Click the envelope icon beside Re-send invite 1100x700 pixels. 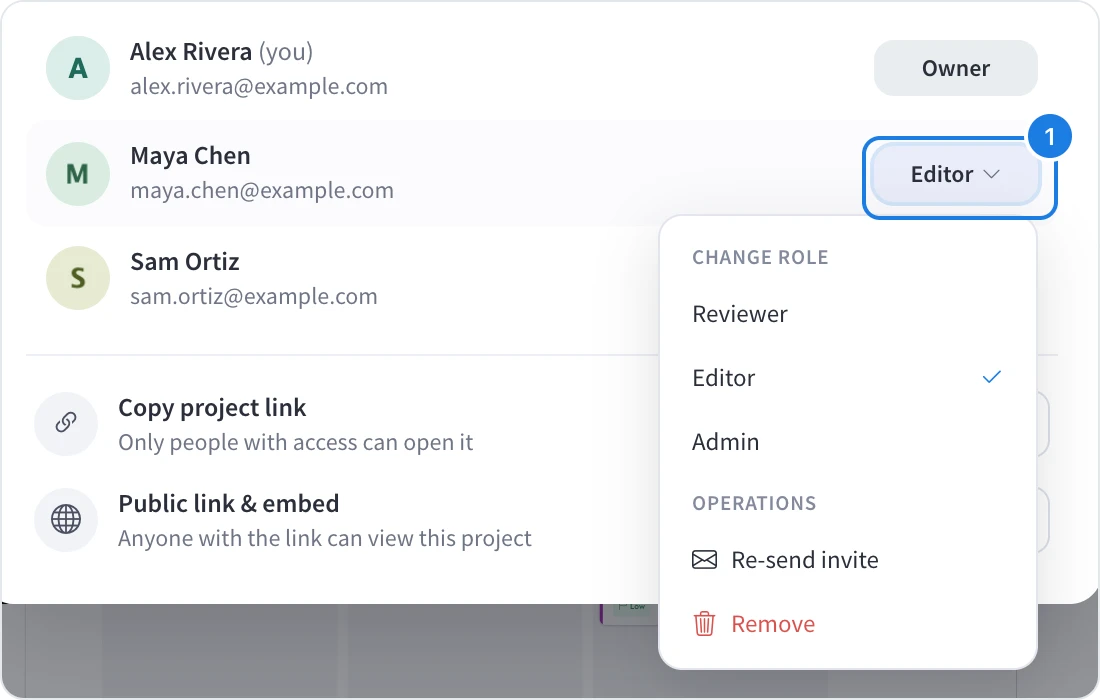pyautogui.click(x=704, y=560)
